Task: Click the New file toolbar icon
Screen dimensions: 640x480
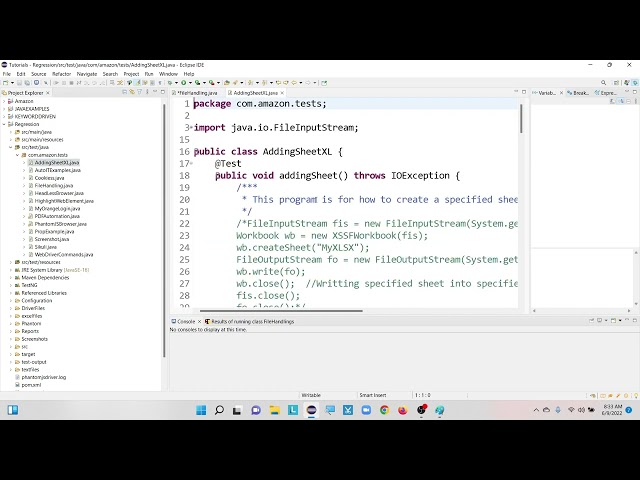Action: [x=5, y=83]
